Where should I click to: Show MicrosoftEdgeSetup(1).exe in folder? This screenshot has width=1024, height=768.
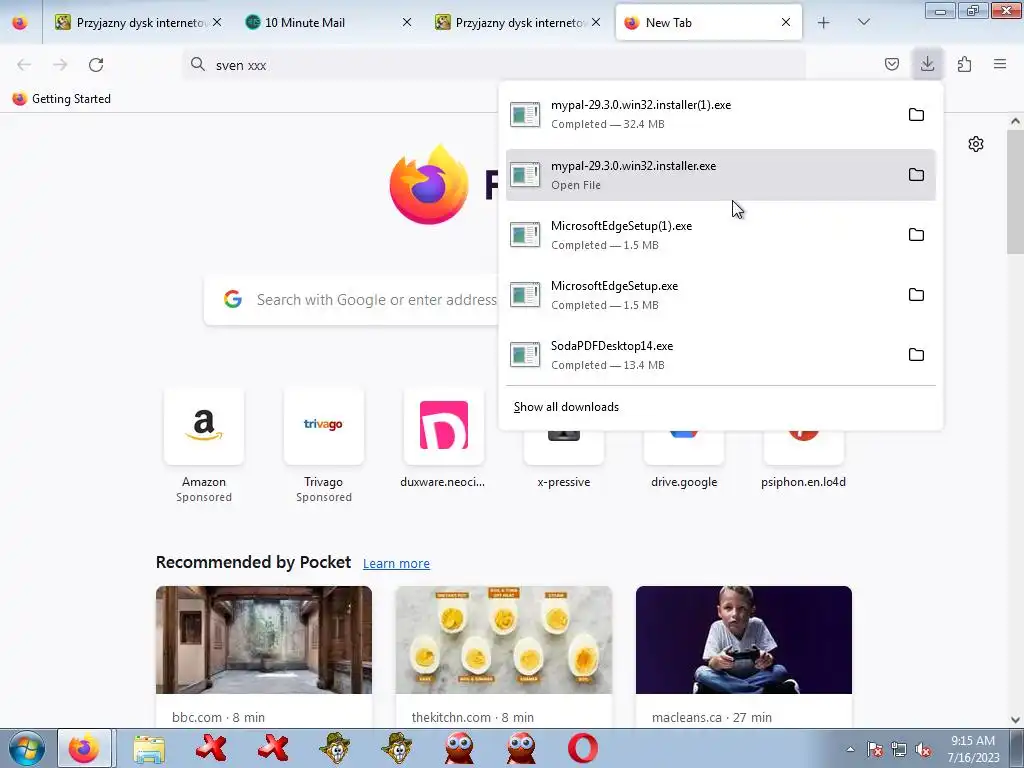click(916, 234)
